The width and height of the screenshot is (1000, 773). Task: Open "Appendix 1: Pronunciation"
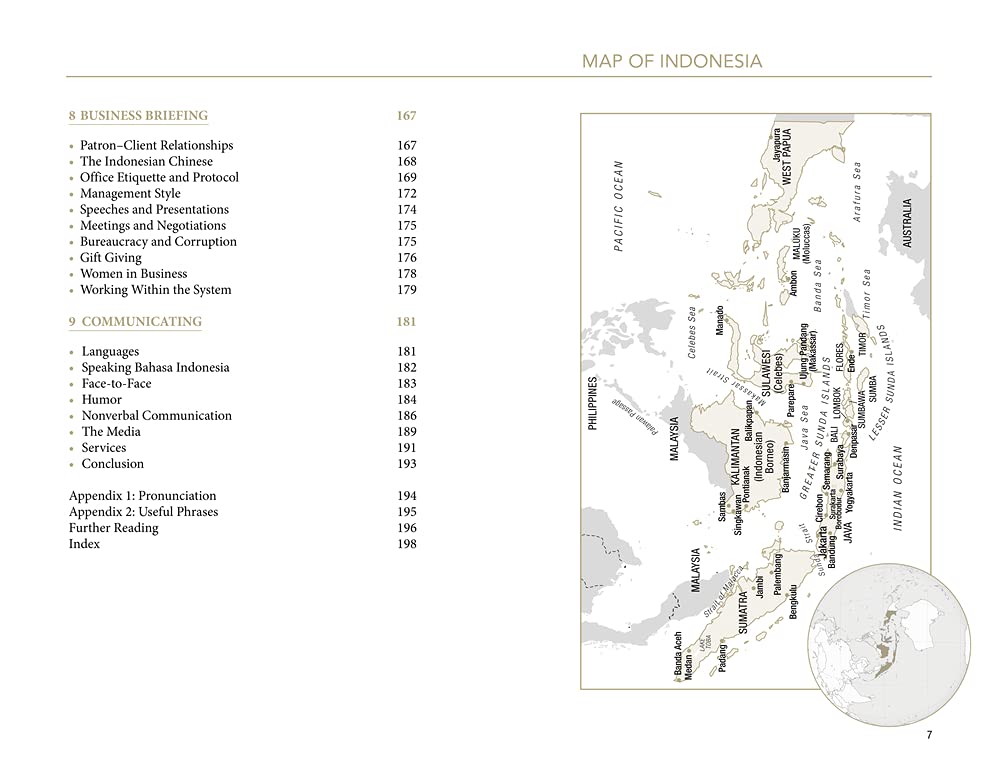pos(142,496)
